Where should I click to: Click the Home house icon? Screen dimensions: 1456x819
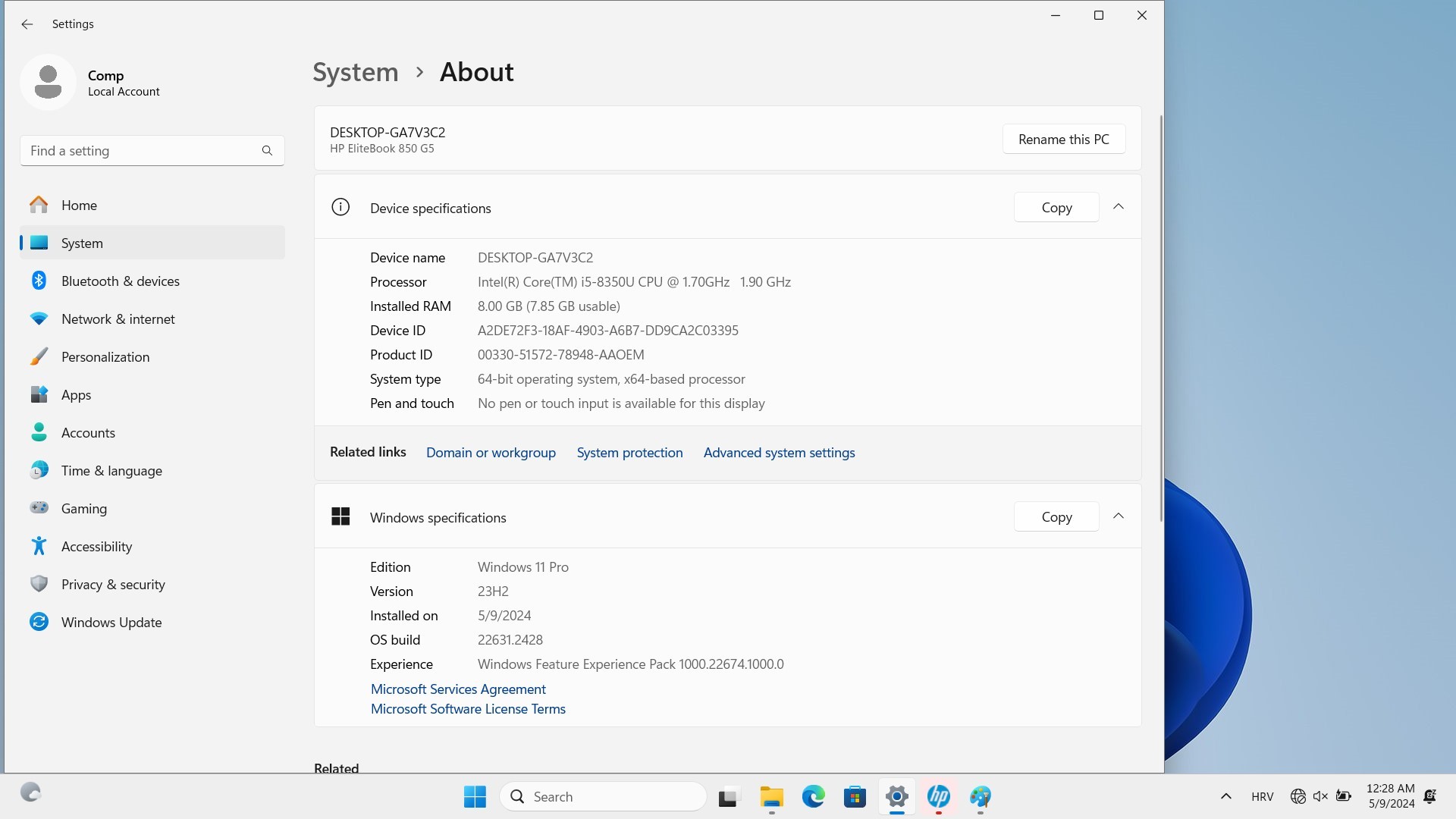click(x=39, y=205)
